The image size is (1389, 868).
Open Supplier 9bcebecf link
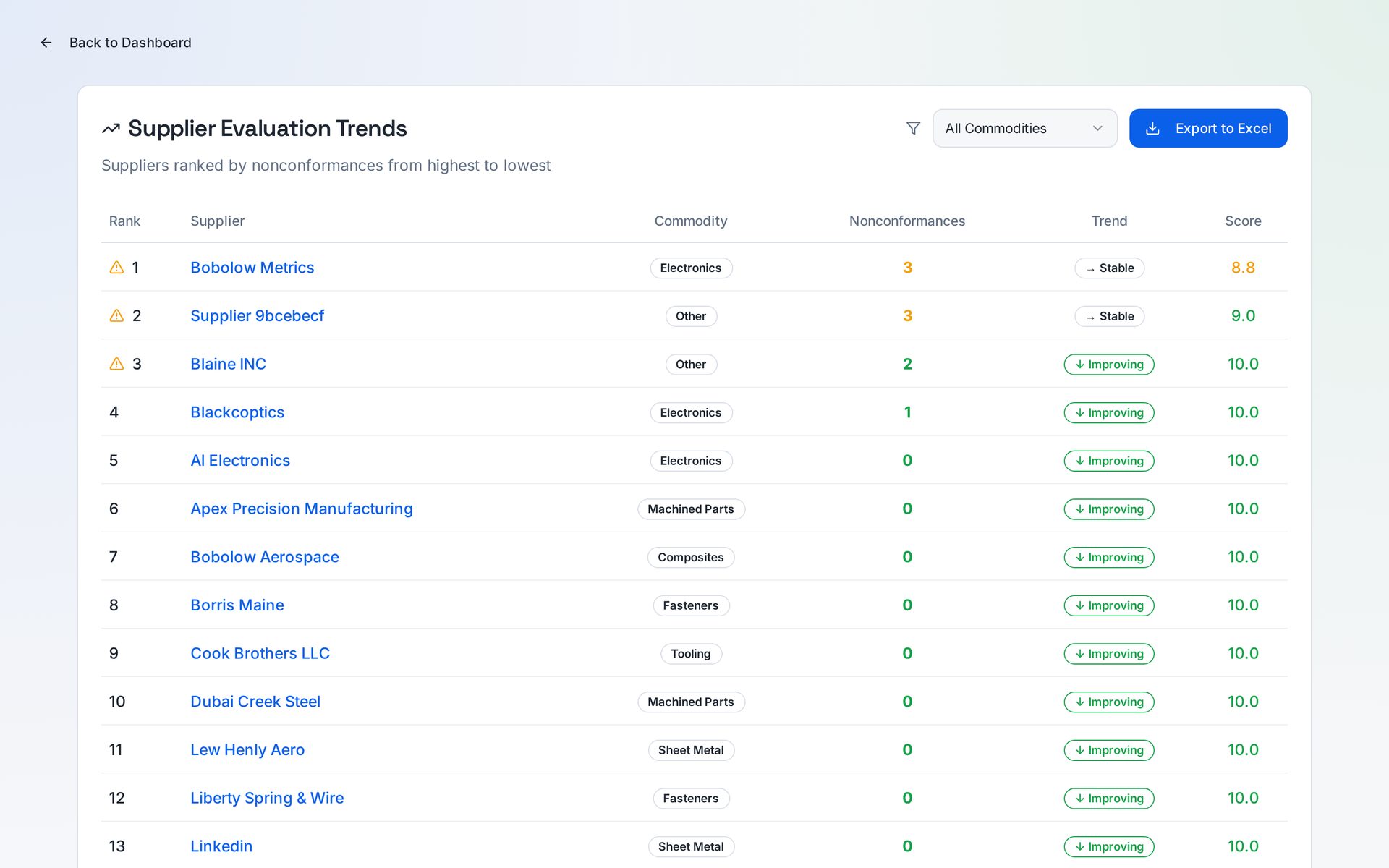[x=257, y=316]
